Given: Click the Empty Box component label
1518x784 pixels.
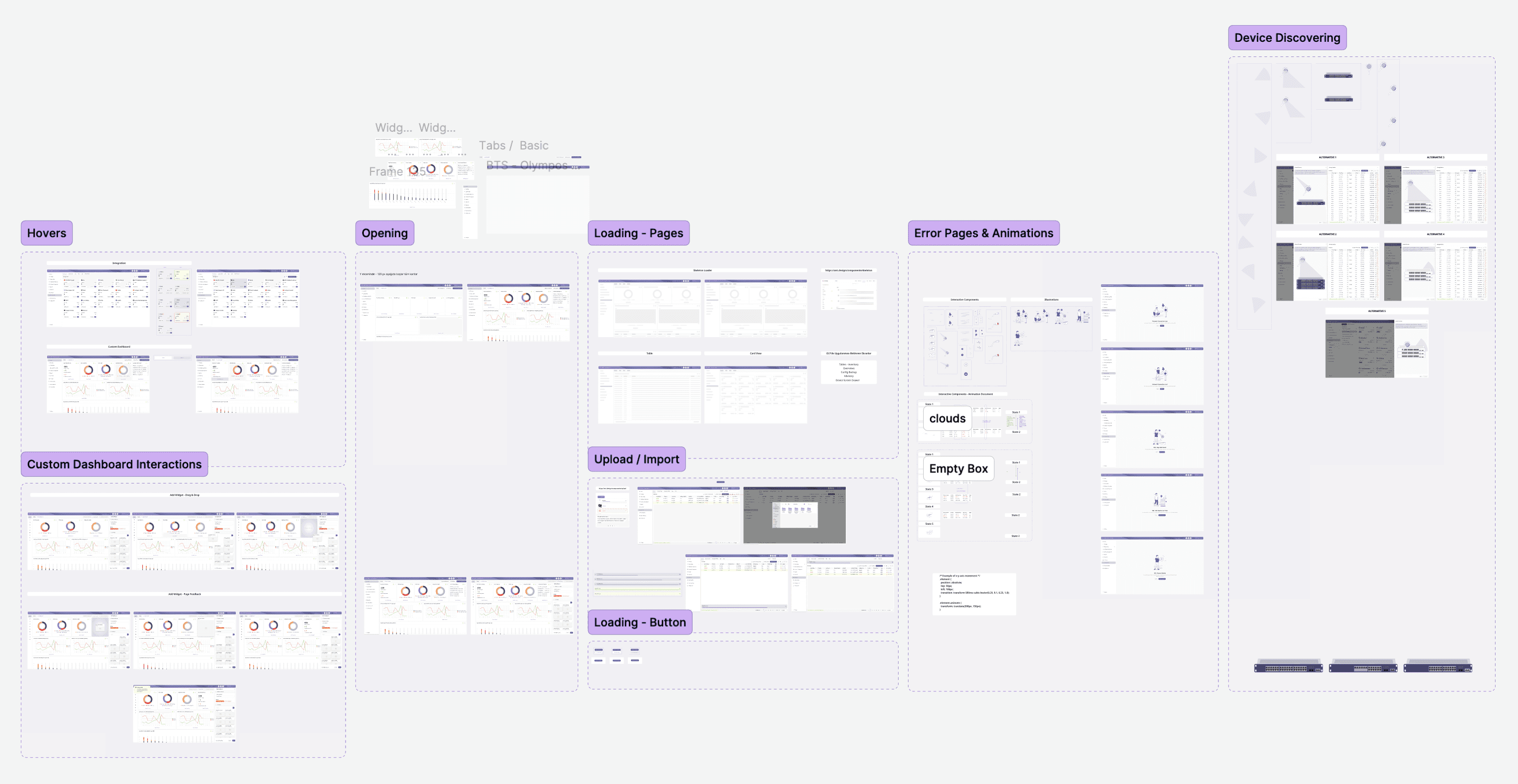Looking at the screenshot, I should (958, 469).
